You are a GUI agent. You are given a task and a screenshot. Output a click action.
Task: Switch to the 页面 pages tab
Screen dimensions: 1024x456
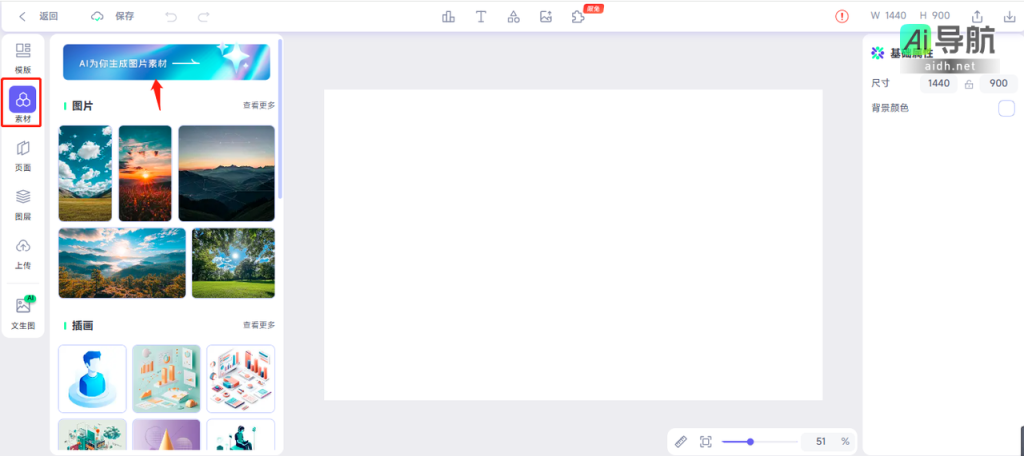click(x=22, y=154)
